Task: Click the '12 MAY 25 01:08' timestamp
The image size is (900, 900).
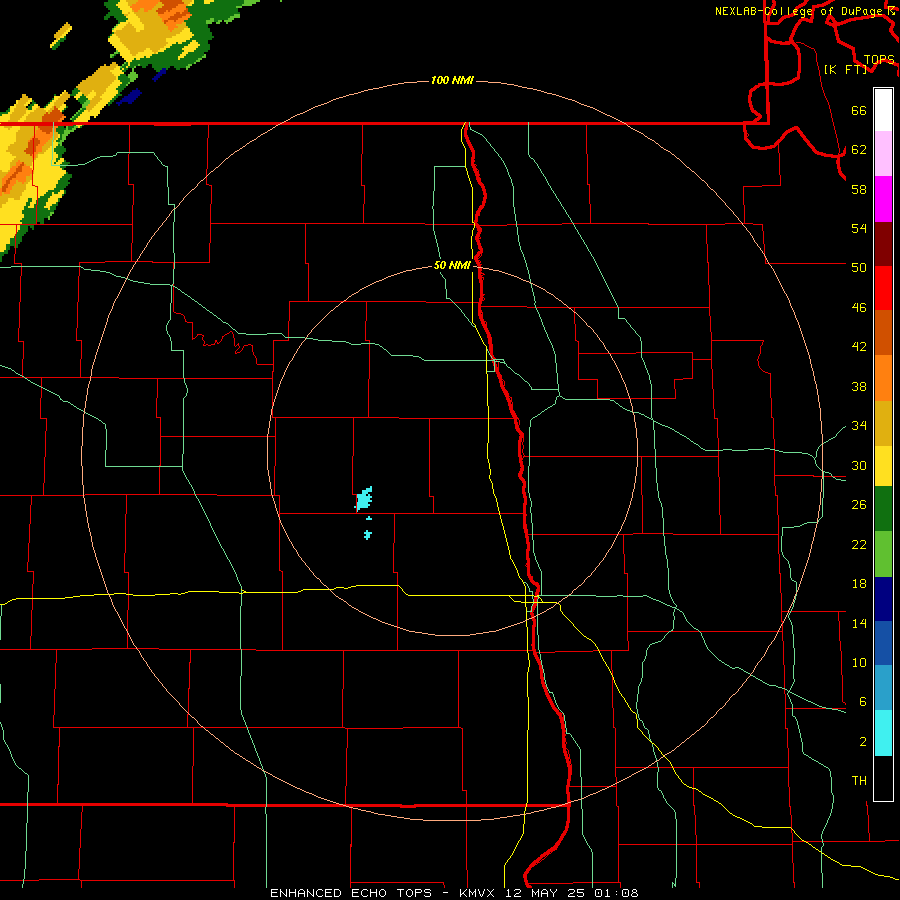Action: click(x=571, y=893)
